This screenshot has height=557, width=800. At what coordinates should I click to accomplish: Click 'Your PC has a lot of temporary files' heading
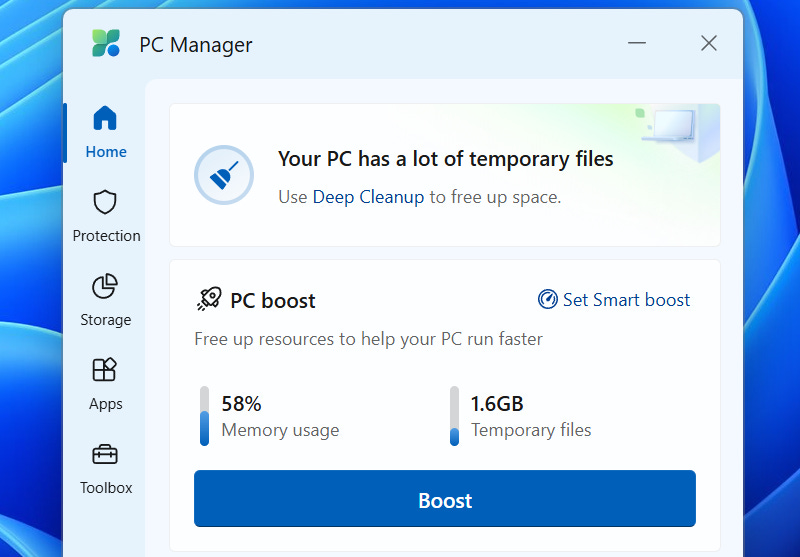pos(445,159)
